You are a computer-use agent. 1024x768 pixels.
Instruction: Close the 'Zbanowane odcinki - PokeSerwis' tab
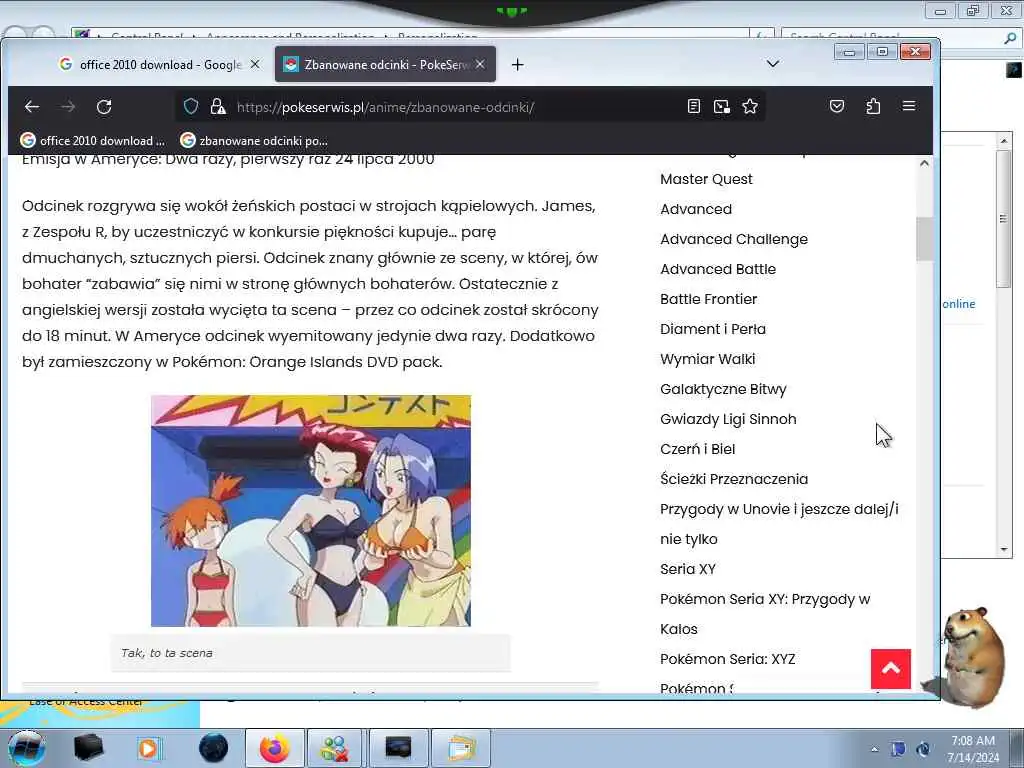pos(480,64)
